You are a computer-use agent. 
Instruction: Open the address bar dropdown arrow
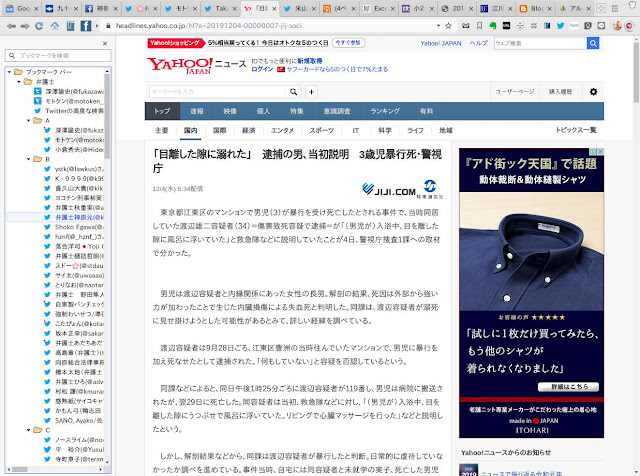click(438, 26)
